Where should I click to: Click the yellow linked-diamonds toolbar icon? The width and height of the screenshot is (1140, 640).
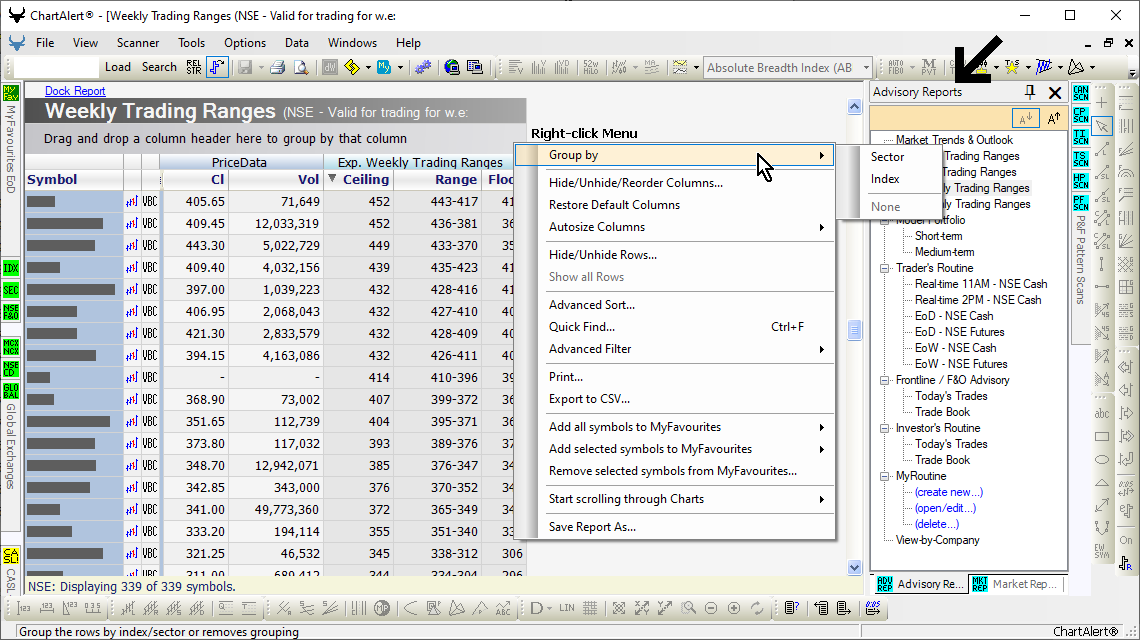(352, 68)
